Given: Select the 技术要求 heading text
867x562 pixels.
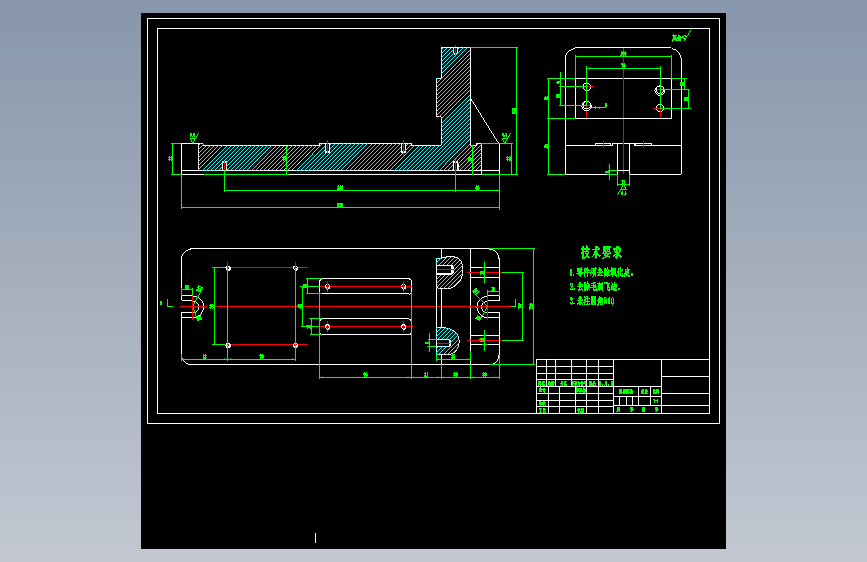Looking at the screenshot, I should pos(601,252).
